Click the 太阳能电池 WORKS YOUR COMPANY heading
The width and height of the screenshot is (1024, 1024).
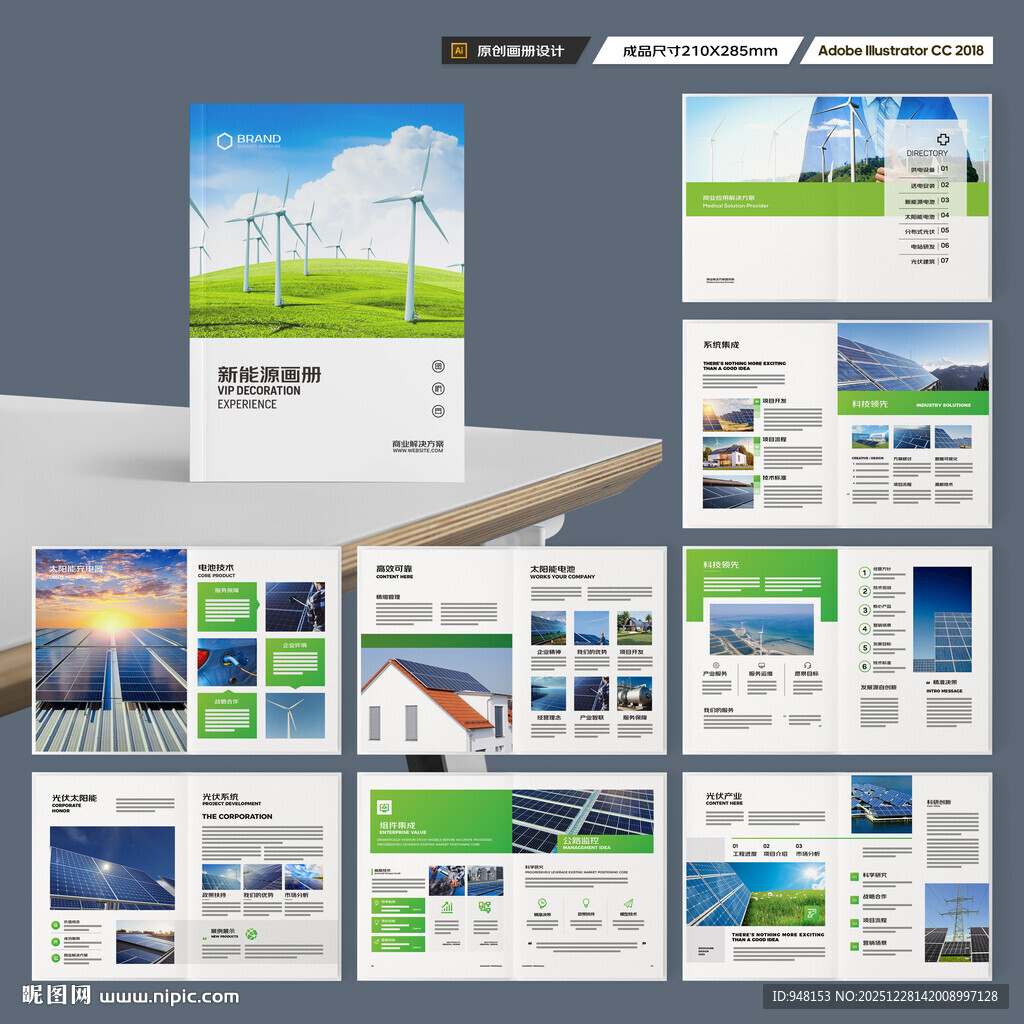(x=562, y=572)
